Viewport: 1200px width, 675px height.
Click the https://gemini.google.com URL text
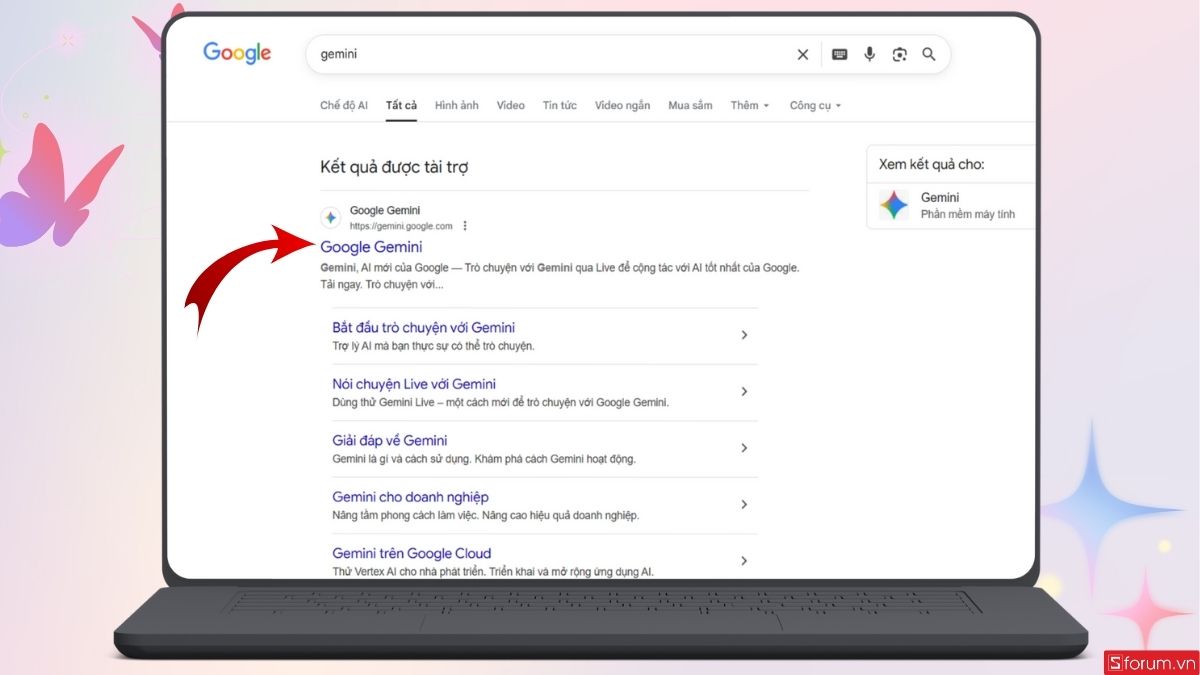point(401,226)
